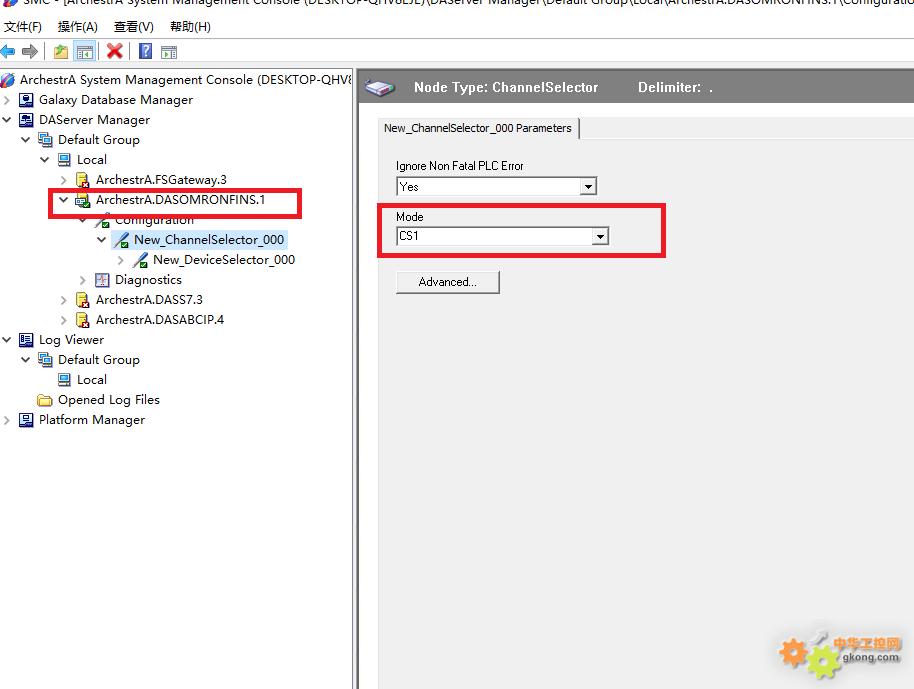Expand the Galaxy Database Manager node
The height and width of the screenshot is (689, 914).
coord(7,100)
